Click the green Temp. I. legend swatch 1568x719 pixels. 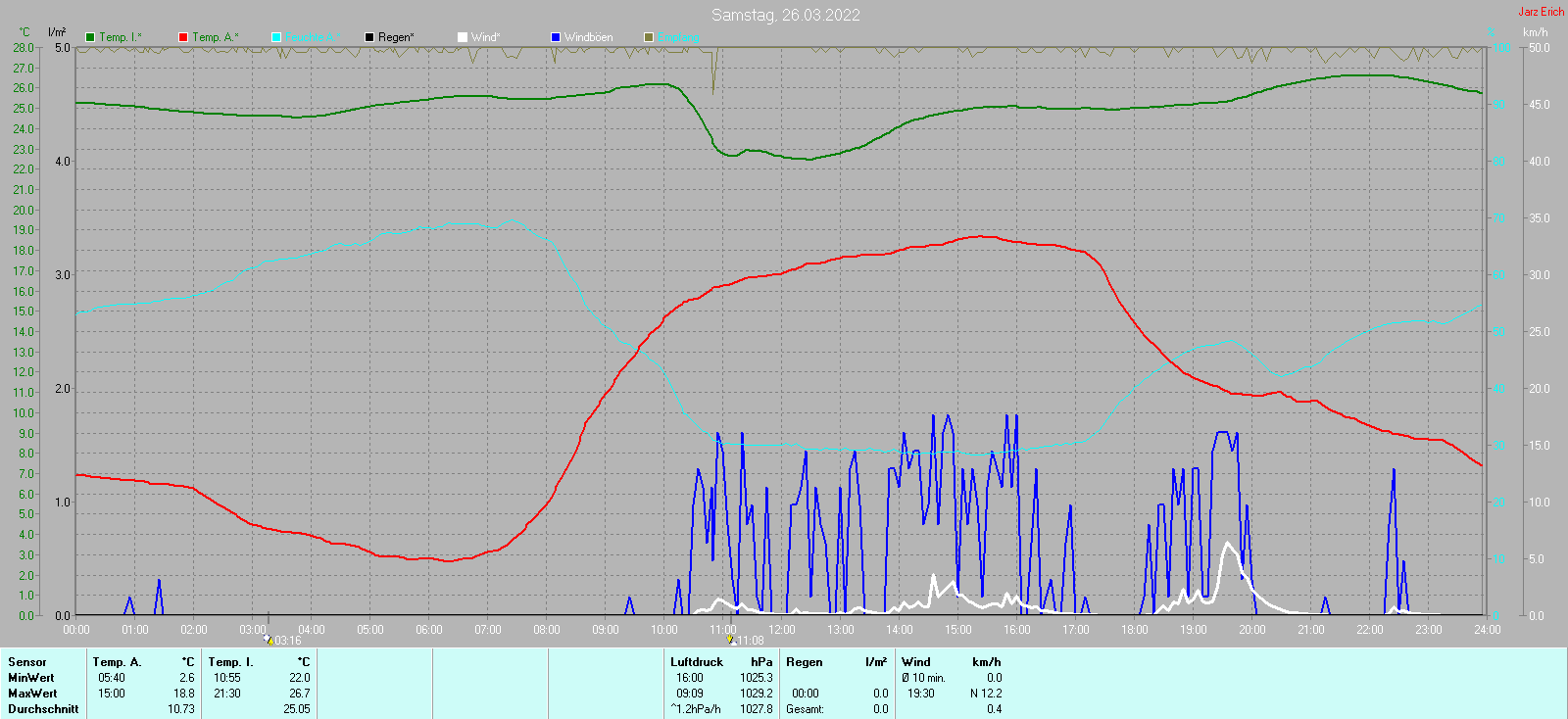[90, 37]
